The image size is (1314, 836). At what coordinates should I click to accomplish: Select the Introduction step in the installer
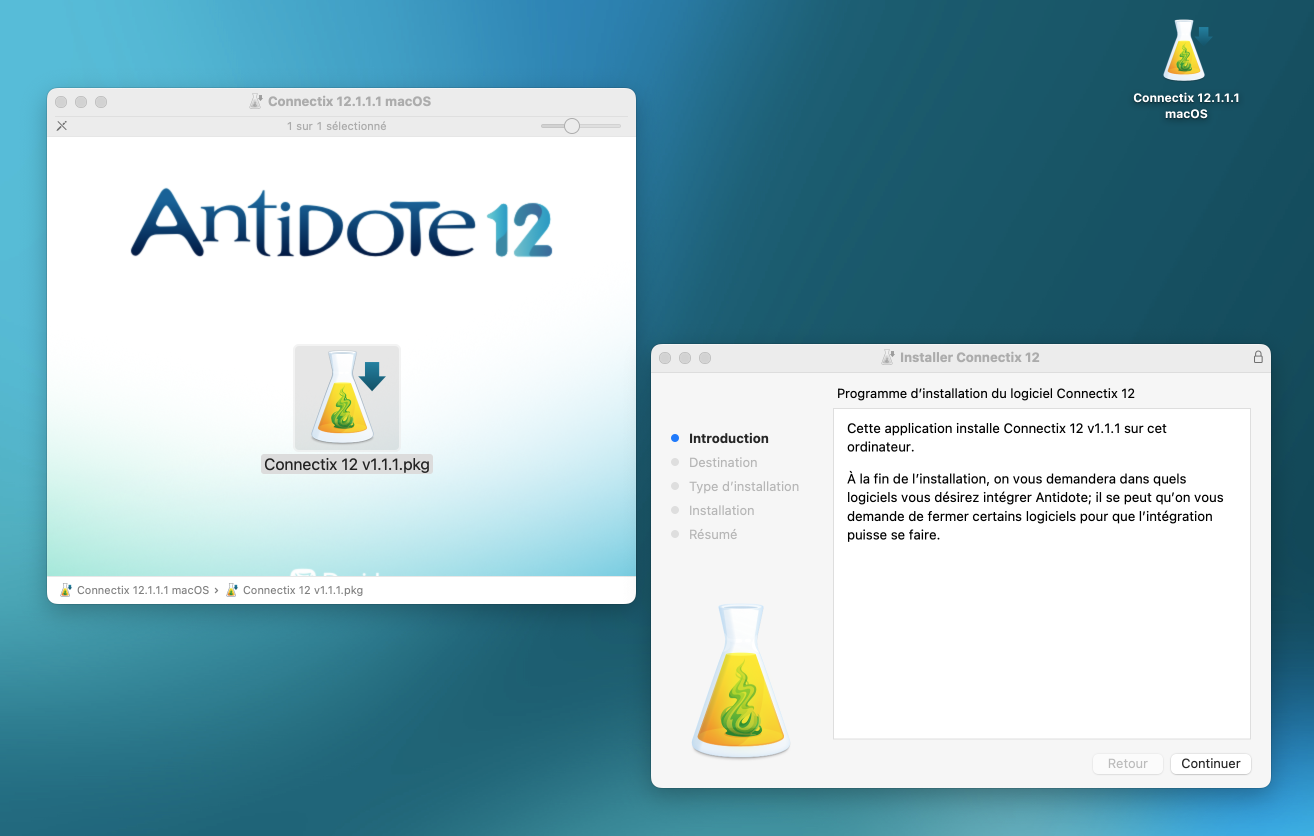(728, 438)
